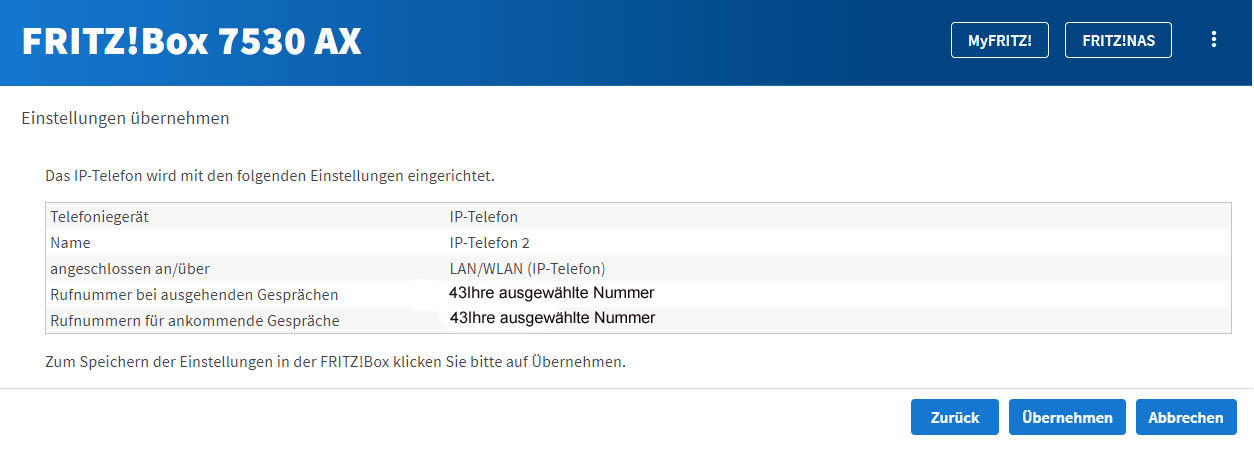Click the intro sentence about IP-Telefon setup
This screenshot has height=453, width=1254.
270,176
